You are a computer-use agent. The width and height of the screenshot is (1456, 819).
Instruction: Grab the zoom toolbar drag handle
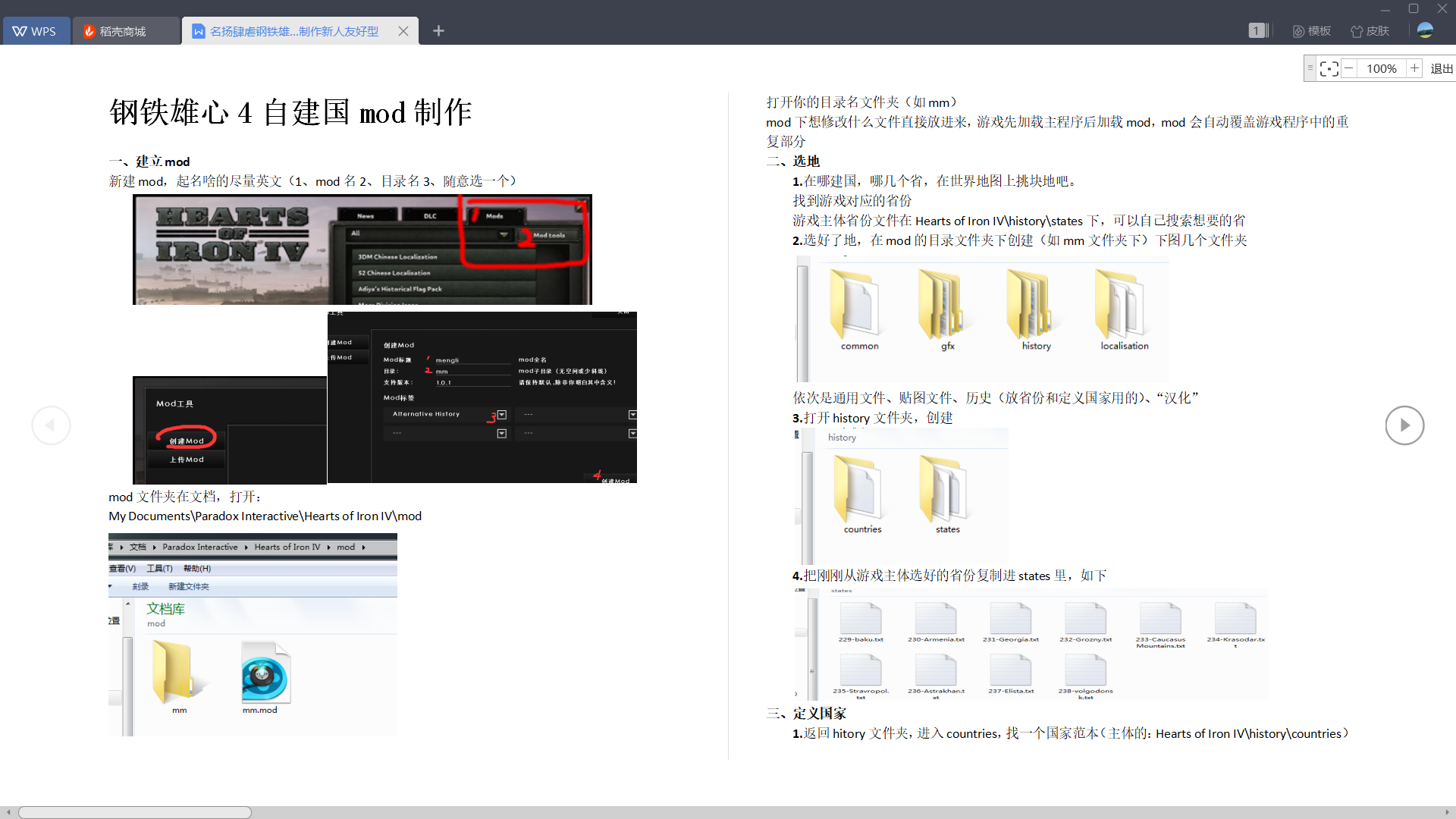(x=1310, y=68)
